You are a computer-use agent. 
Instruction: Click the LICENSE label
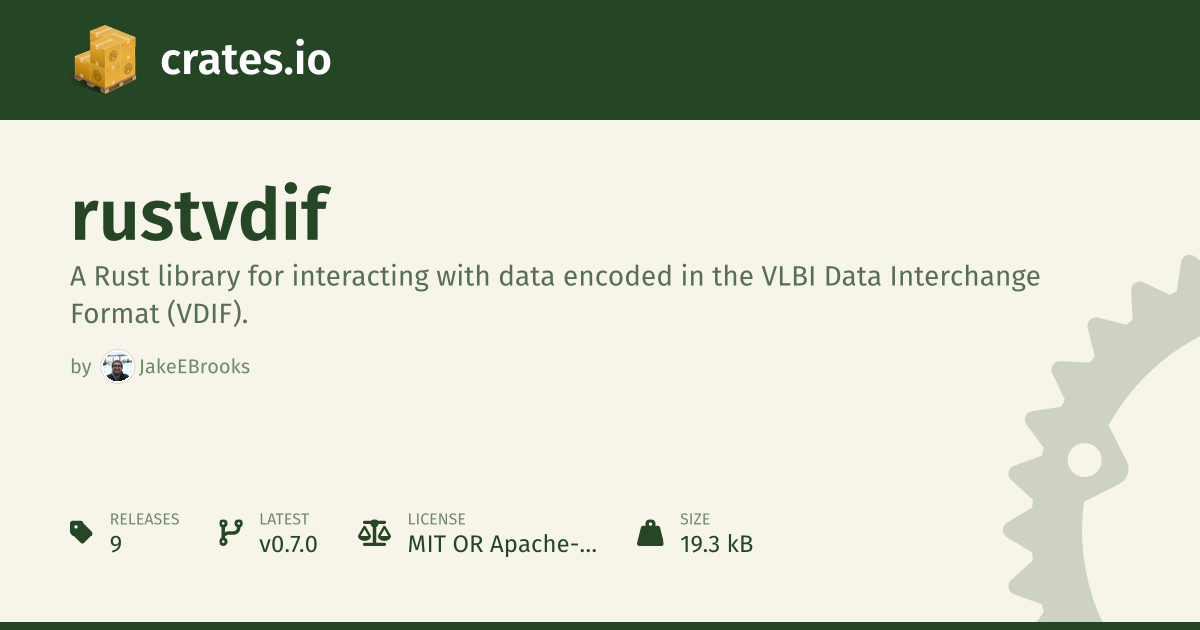click(x=436, y=519)
